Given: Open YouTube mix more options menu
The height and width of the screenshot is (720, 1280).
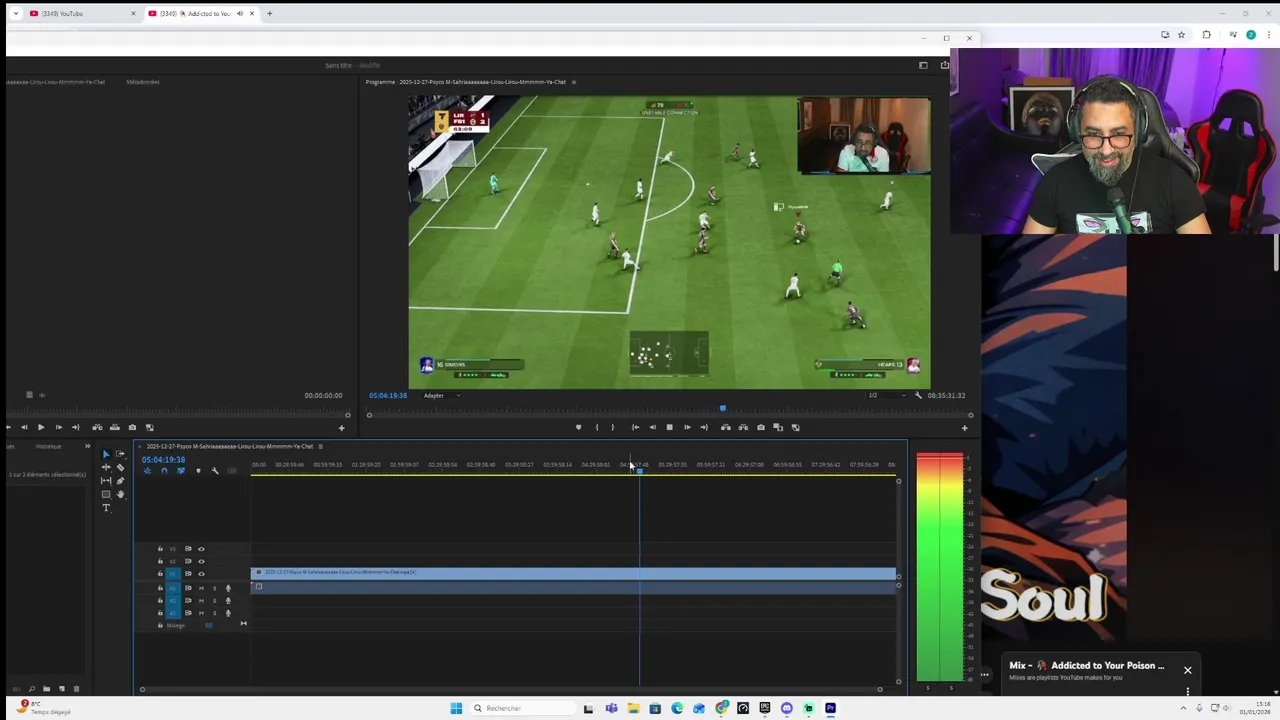Looking at the screenshot, I should tap(1188, 691).
